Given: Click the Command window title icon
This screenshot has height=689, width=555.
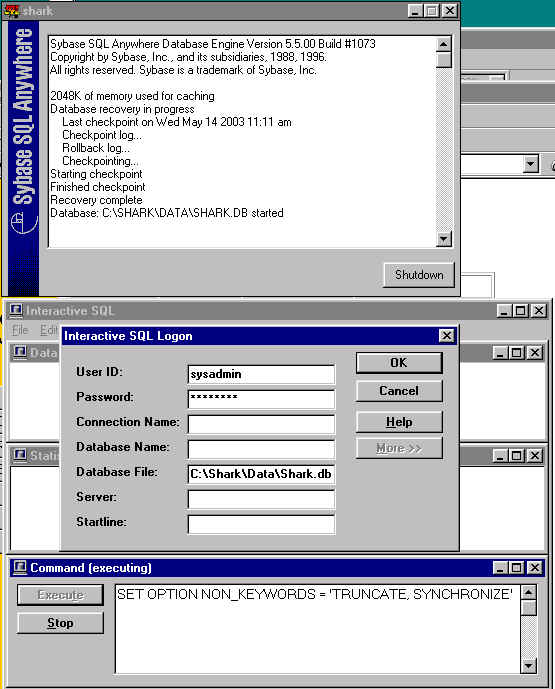Looking at the screenshot, I should pos(20,568).
